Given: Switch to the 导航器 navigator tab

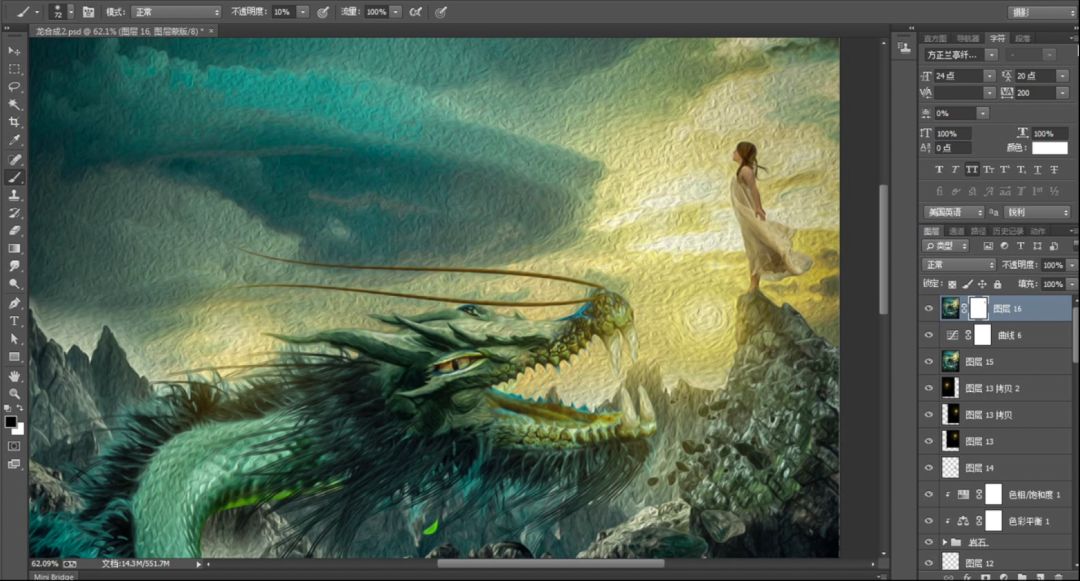Looking at the screenshot, I should (968, 39).
